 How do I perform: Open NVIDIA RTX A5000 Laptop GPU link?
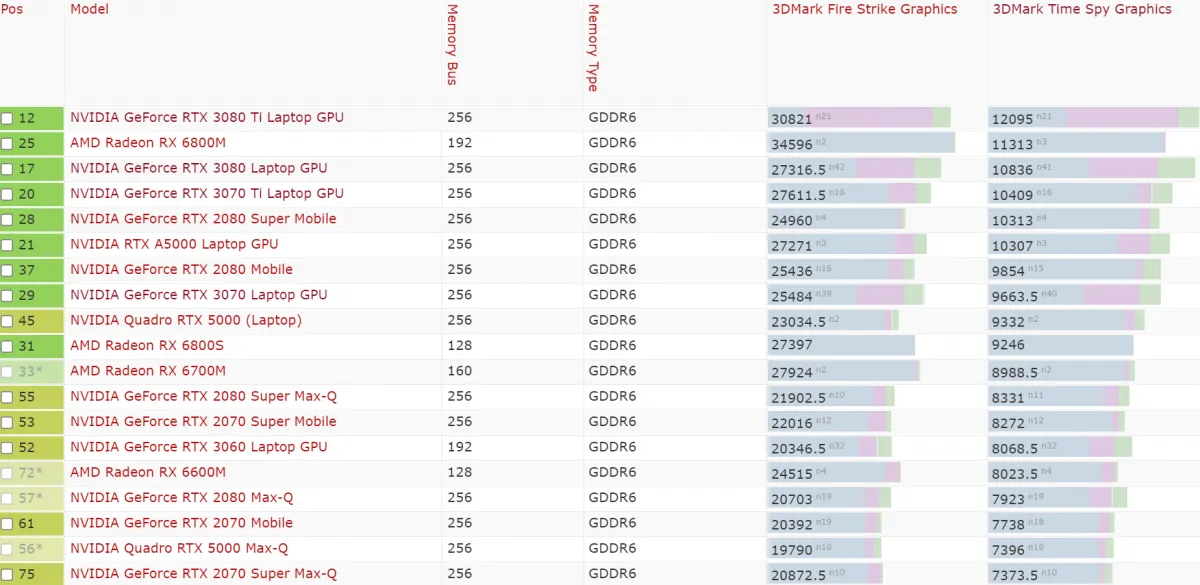click(x=174, y=244)
